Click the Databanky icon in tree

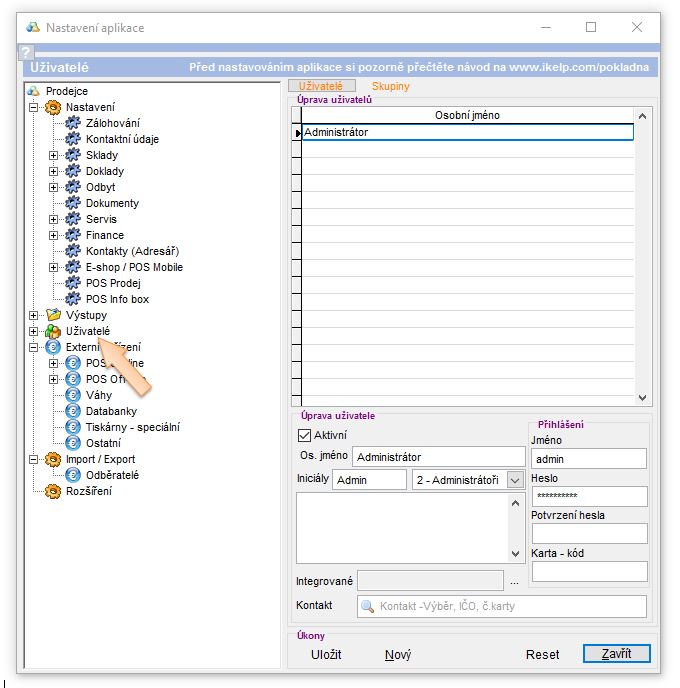point(72,411)
